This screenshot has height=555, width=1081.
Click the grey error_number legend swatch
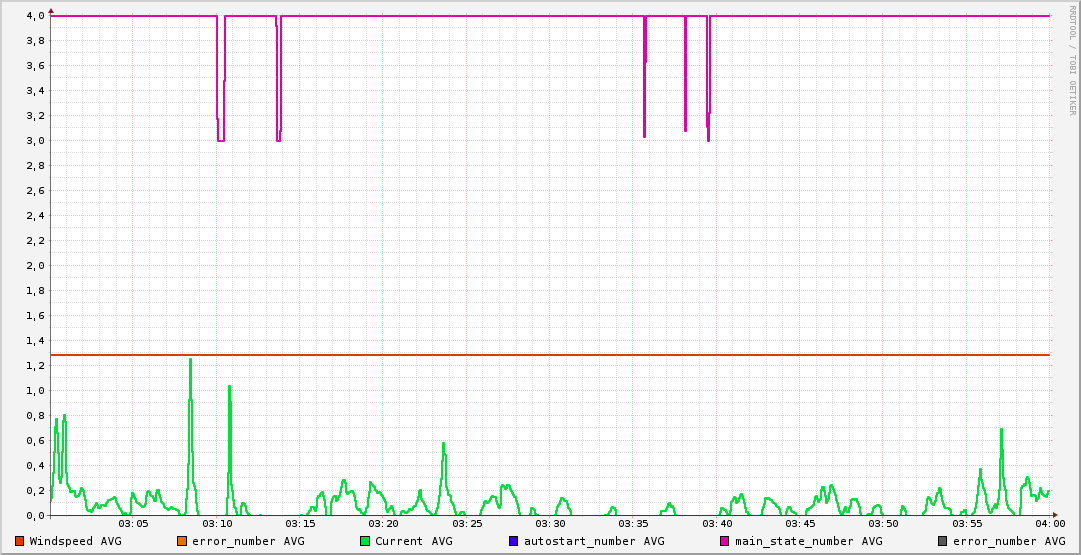(x=943, y=541)
